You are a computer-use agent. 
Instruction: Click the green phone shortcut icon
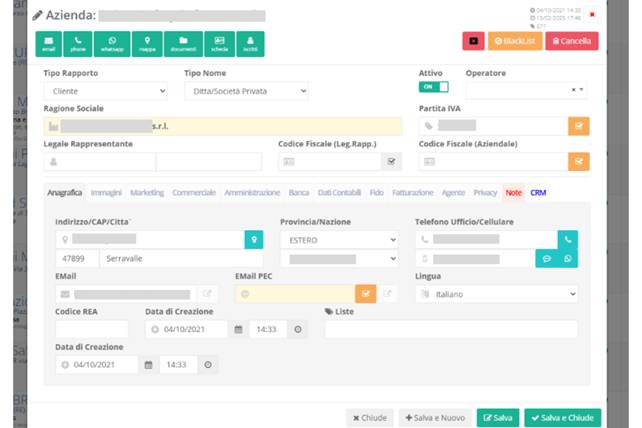(78, 43)
